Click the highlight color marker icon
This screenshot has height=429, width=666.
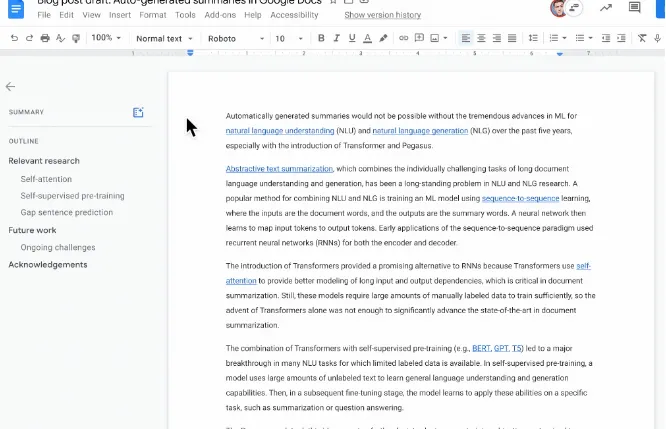pyautogui.click(x=384, y=38)
